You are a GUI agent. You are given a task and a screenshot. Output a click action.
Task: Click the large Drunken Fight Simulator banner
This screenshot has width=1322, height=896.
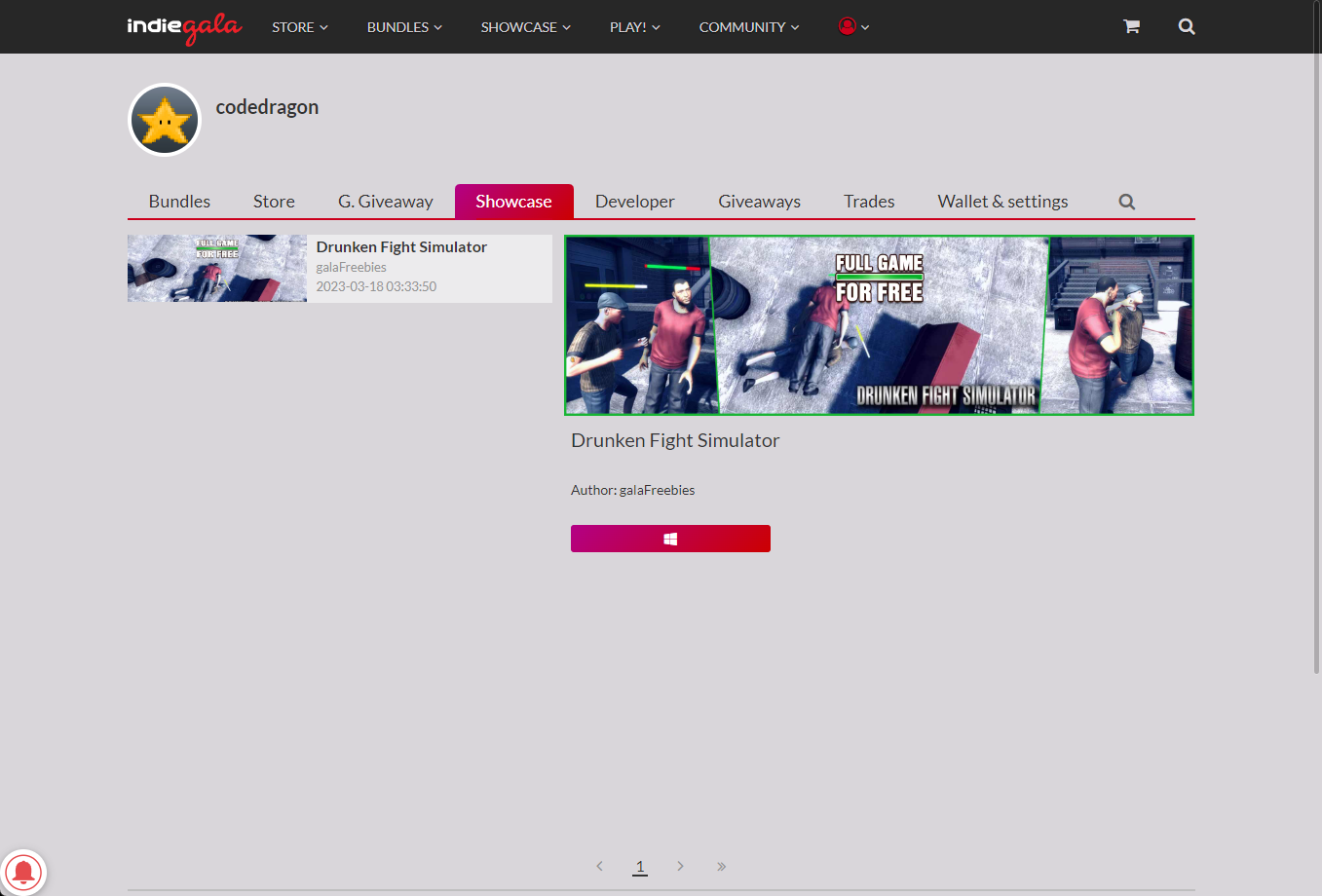point(880,325)
